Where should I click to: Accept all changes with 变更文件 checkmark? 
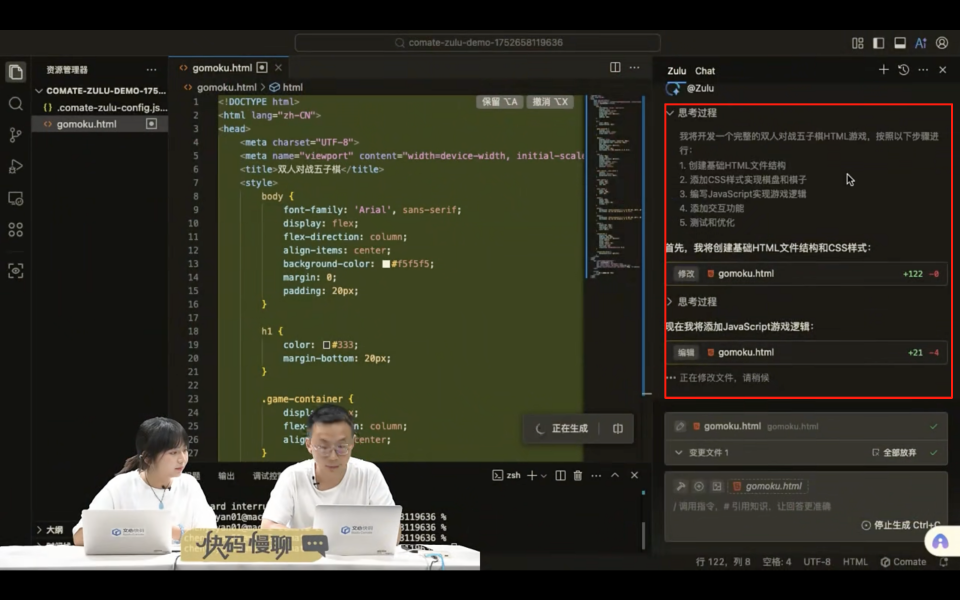click(934, 452)
